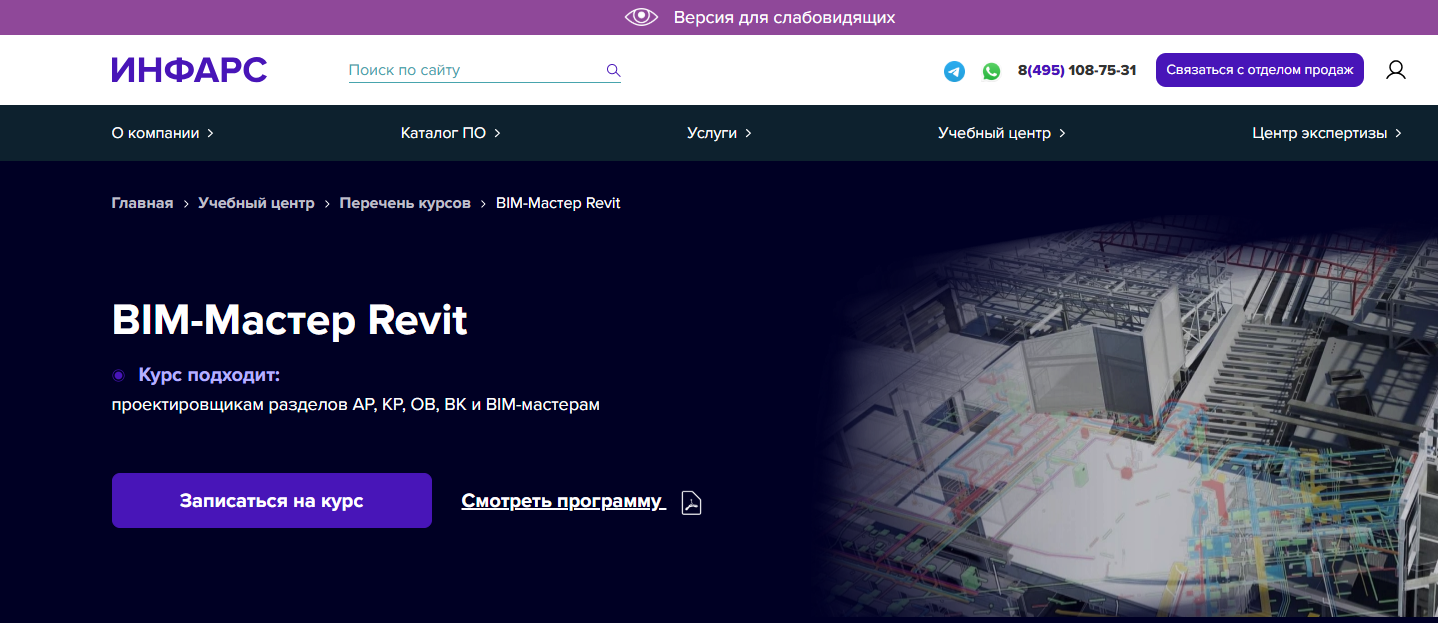The width and height of the screenshot is (1438, 623).
Task: Click the BIM-Мастер Revit breadcrumb text
Action: click(x=558, y=203)
